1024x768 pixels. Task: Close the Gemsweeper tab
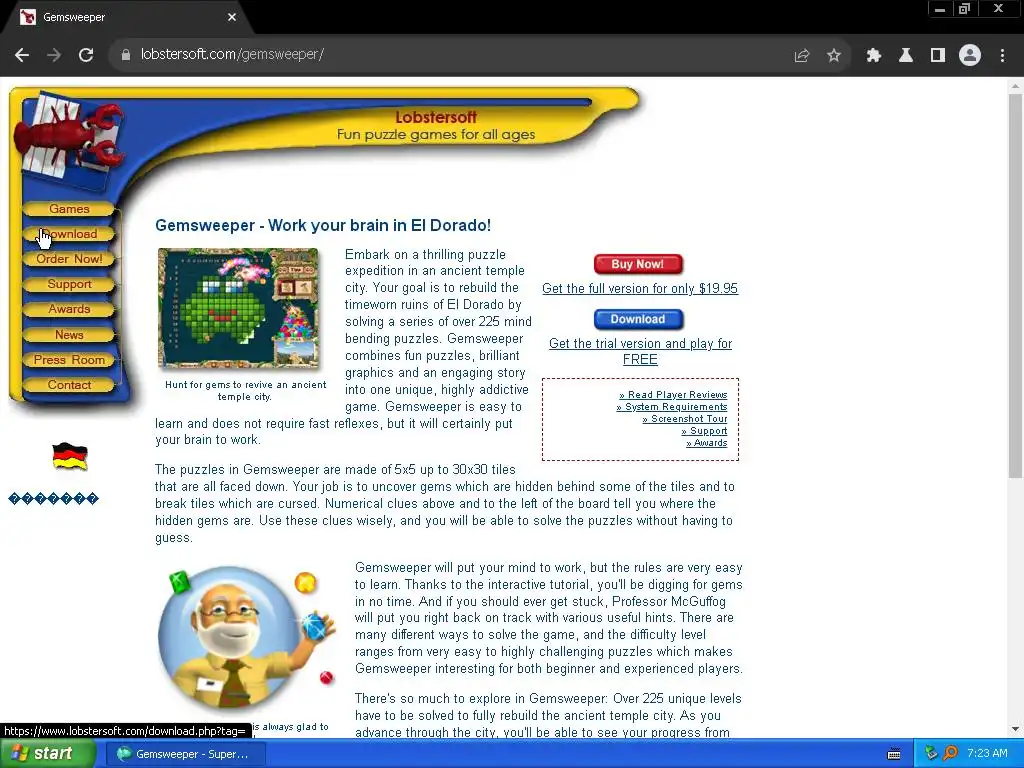(x=232, y=18)
